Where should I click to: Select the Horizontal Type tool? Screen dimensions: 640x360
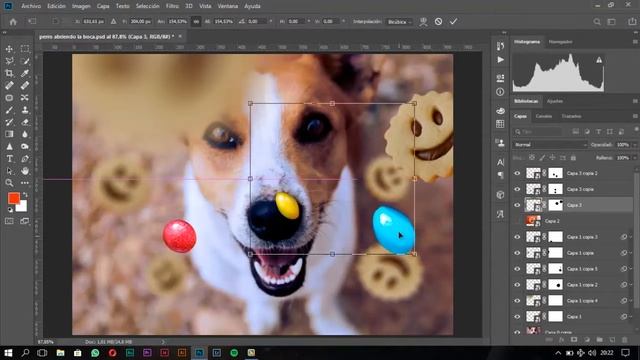pos(9,159)
